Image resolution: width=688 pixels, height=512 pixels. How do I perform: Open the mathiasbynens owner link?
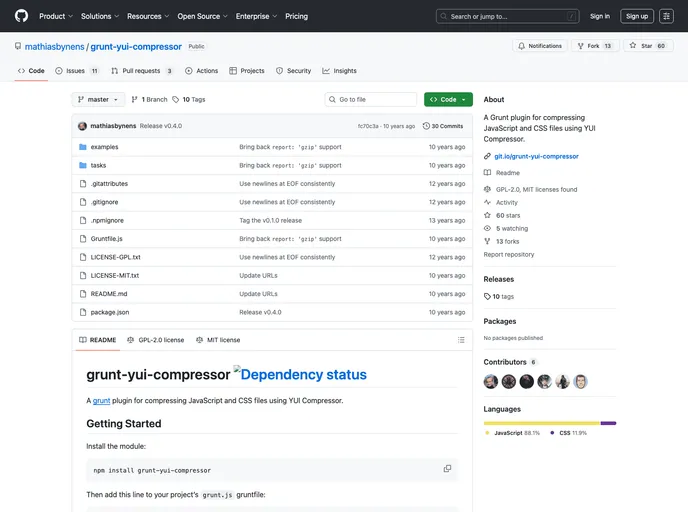click(54, 47)
